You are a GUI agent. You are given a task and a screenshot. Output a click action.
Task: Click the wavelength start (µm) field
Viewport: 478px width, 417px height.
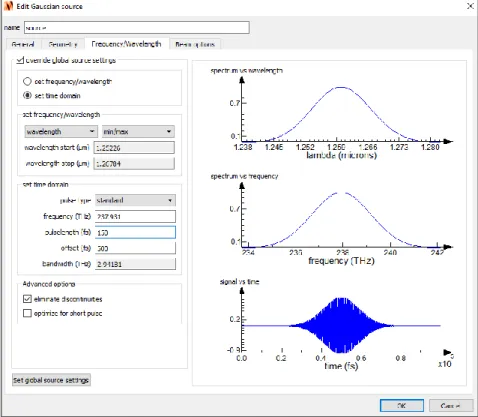[134, 148]
